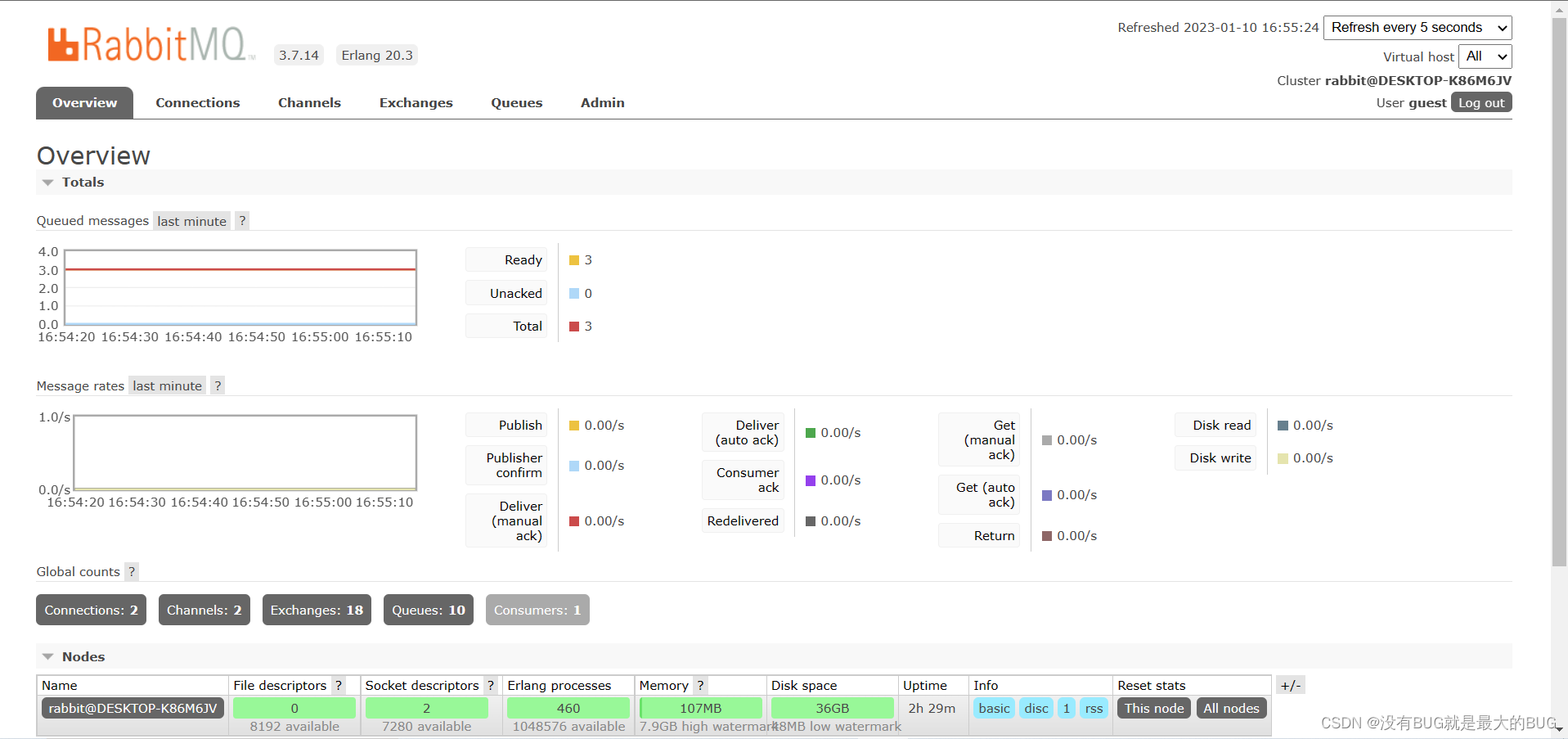Click the +/- column chooser in Nodes
1568x739 pixels.
click(1290, 686)
